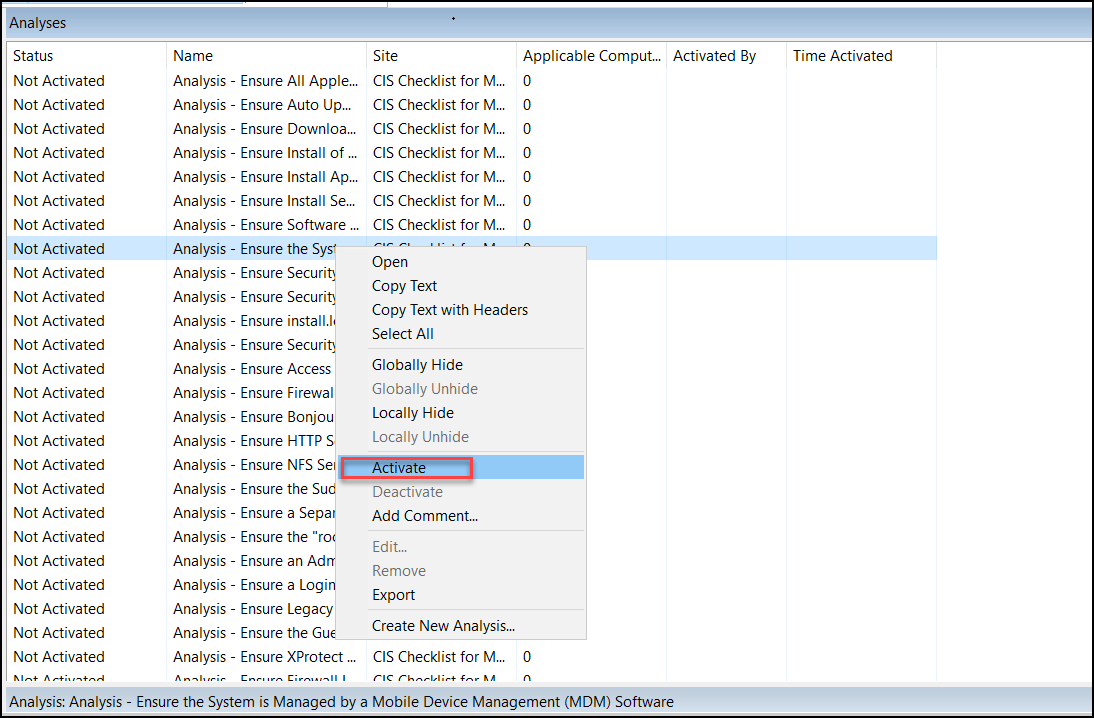Viewport: 1094px width, 718px height.
Task: Sort by Applicable Computers column
Action: point(590,55)
